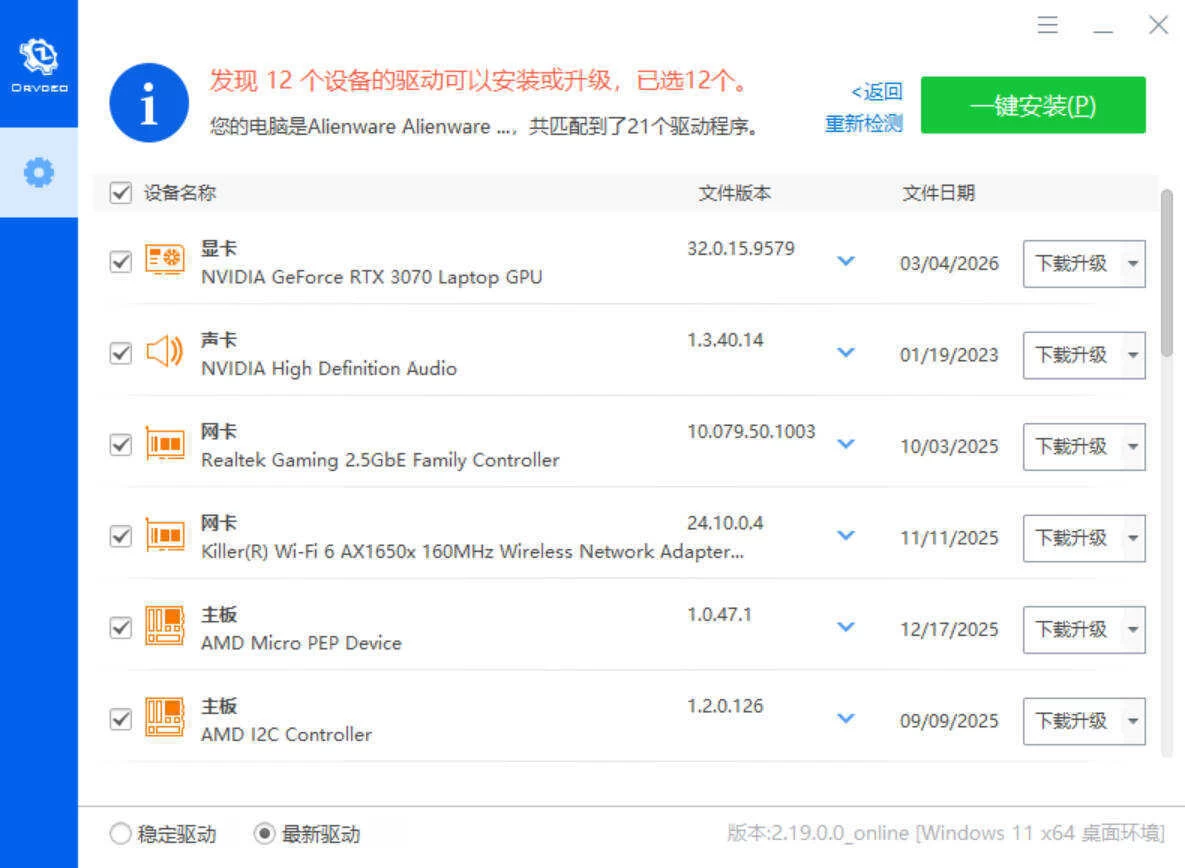Toggle the select-all checkbox beside 设备名称
This screenshot has height=868, width=1185.
pyautogui.click(x=120, y=192)
